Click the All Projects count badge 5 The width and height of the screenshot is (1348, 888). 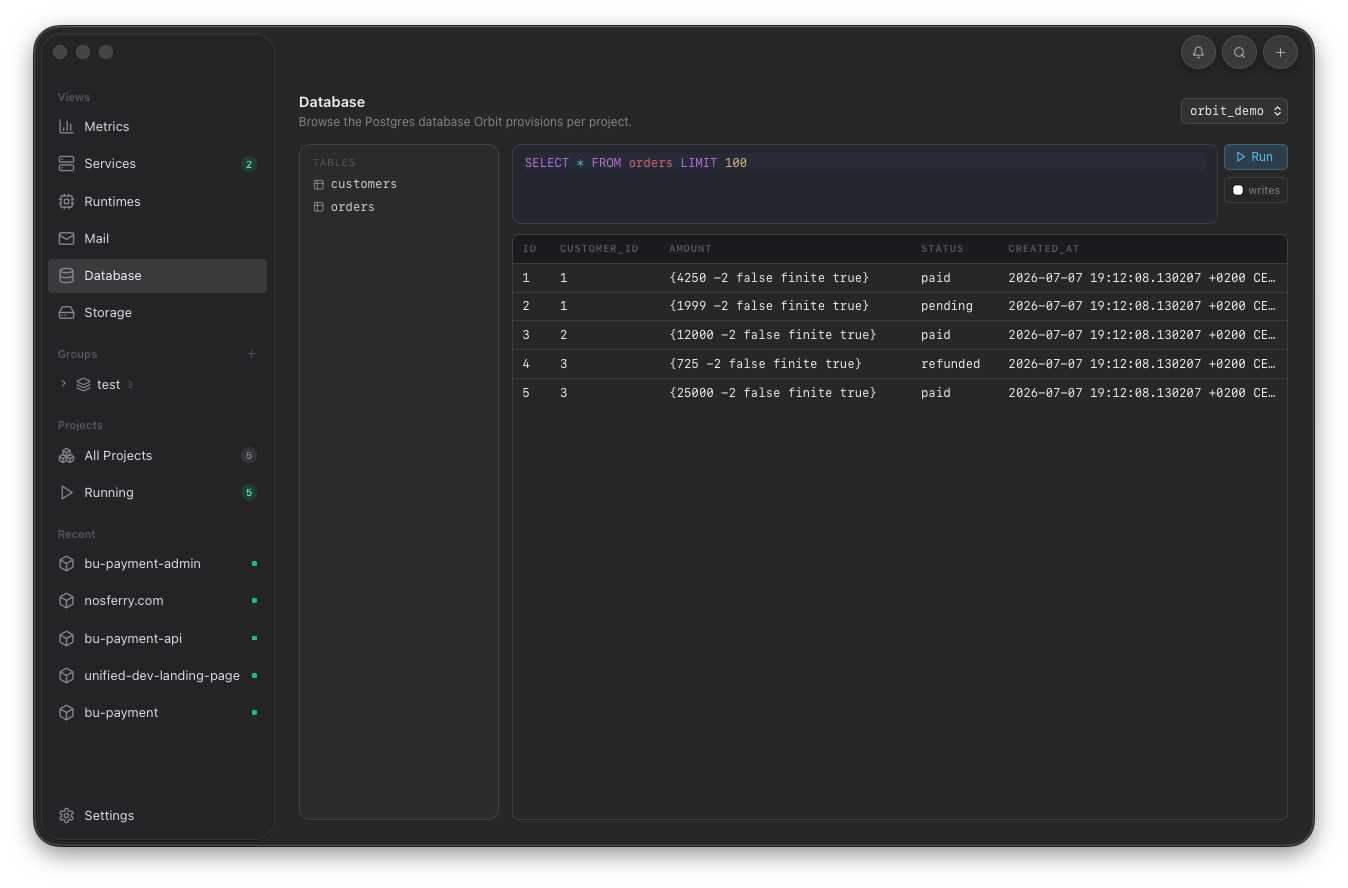249,456
